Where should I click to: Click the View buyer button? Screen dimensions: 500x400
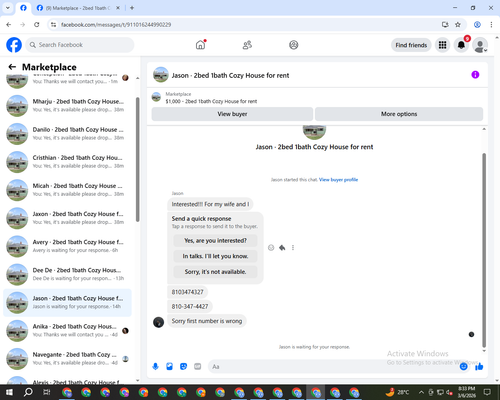[x=232, y=114]
